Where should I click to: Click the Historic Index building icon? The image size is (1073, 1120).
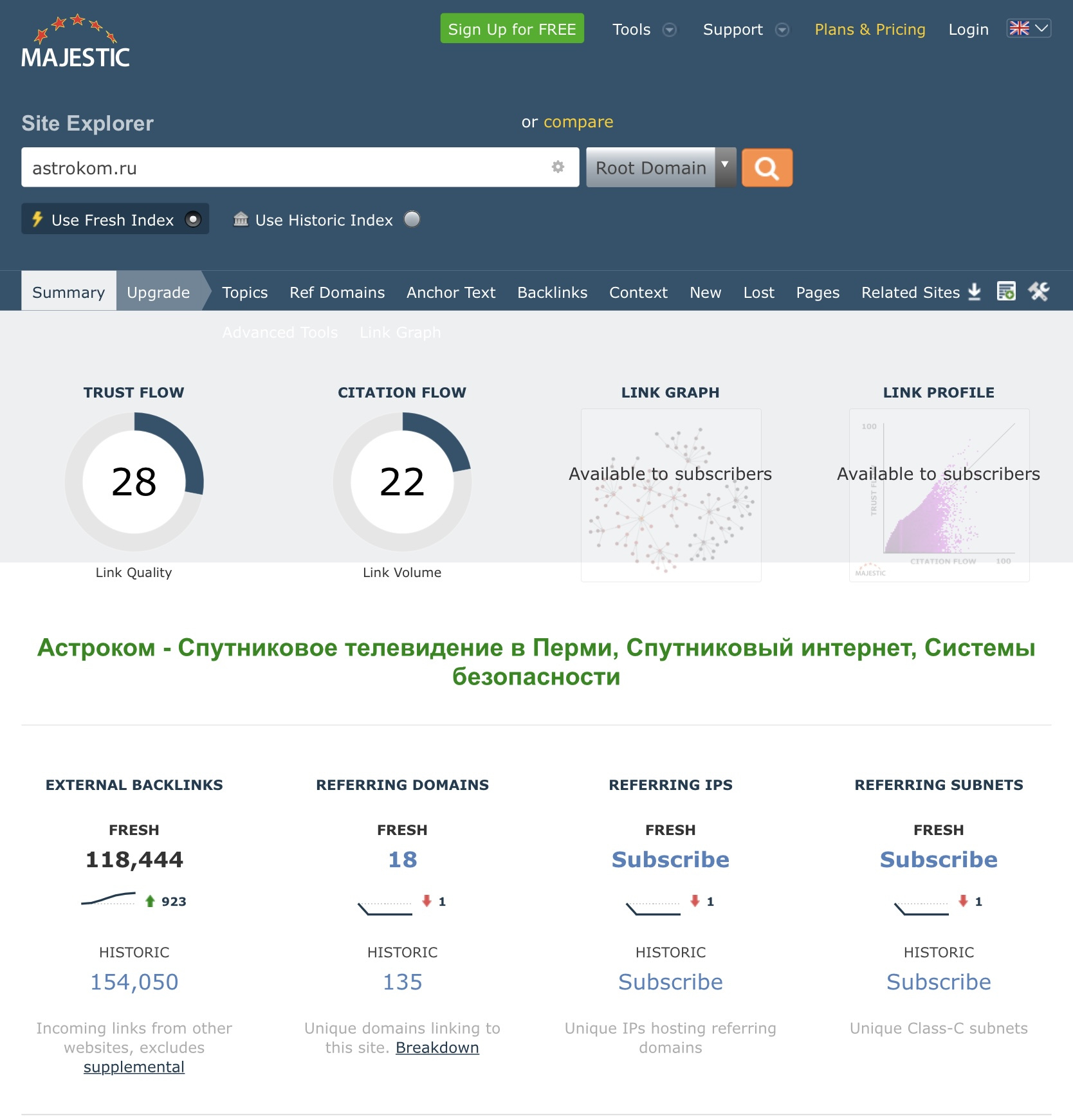pyautogui.click(x=241, y=219)
